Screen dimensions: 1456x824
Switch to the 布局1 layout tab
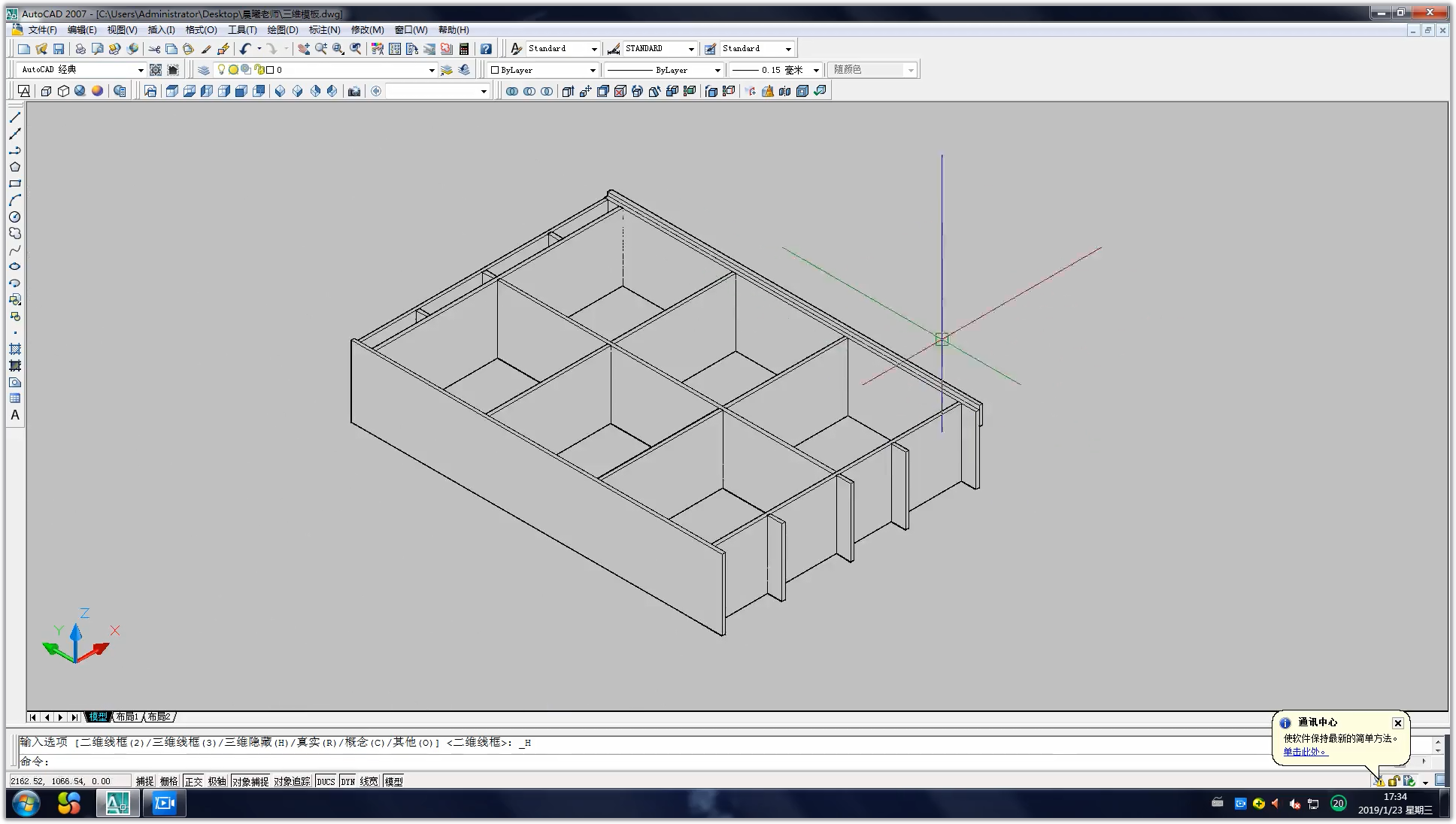[x=127, y=717]
